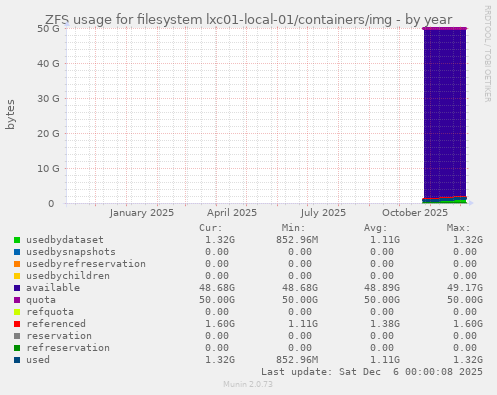
Task: Click the refreservation dark green legend swatch
Action: click(x=17, y=348)
